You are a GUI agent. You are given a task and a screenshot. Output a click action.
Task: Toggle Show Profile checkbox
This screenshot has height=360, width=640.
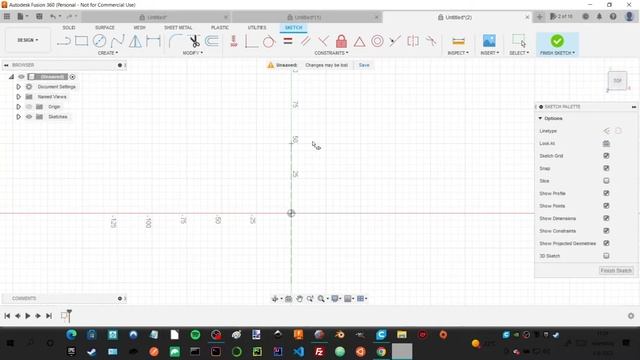coord(606,193)
